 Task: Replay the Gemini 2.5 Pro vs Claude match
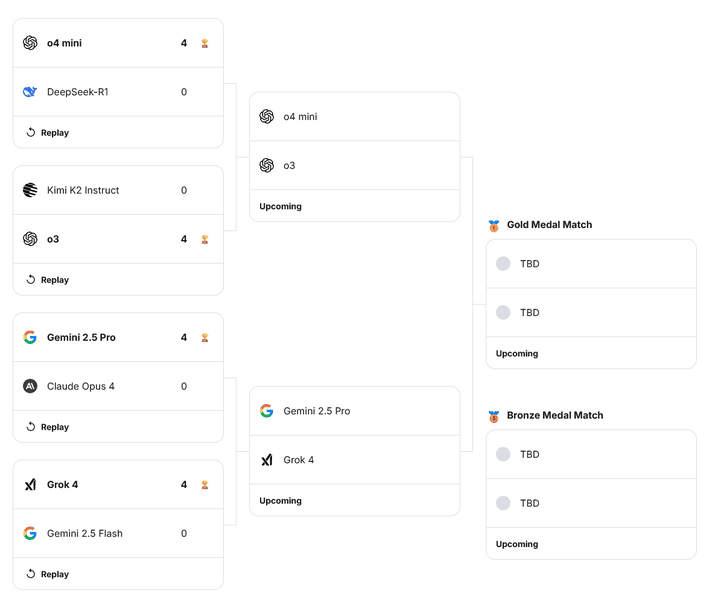click(47, 427)
